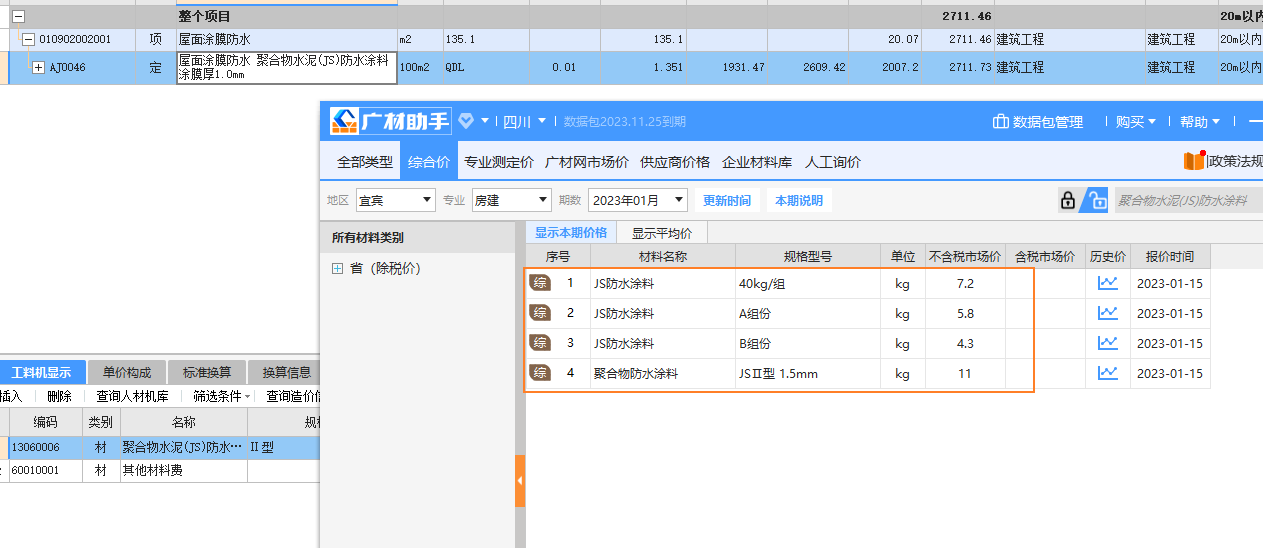
Task: Click the 删除 toolbar button
Action: point(59,396)
